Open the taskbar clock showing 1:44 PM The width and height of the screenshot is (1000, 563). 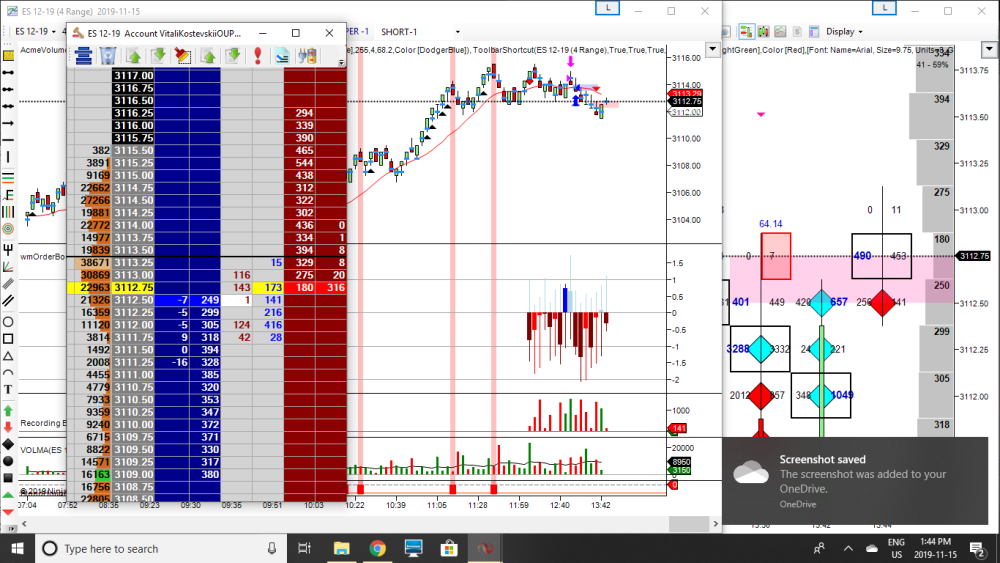coord(936,548)
